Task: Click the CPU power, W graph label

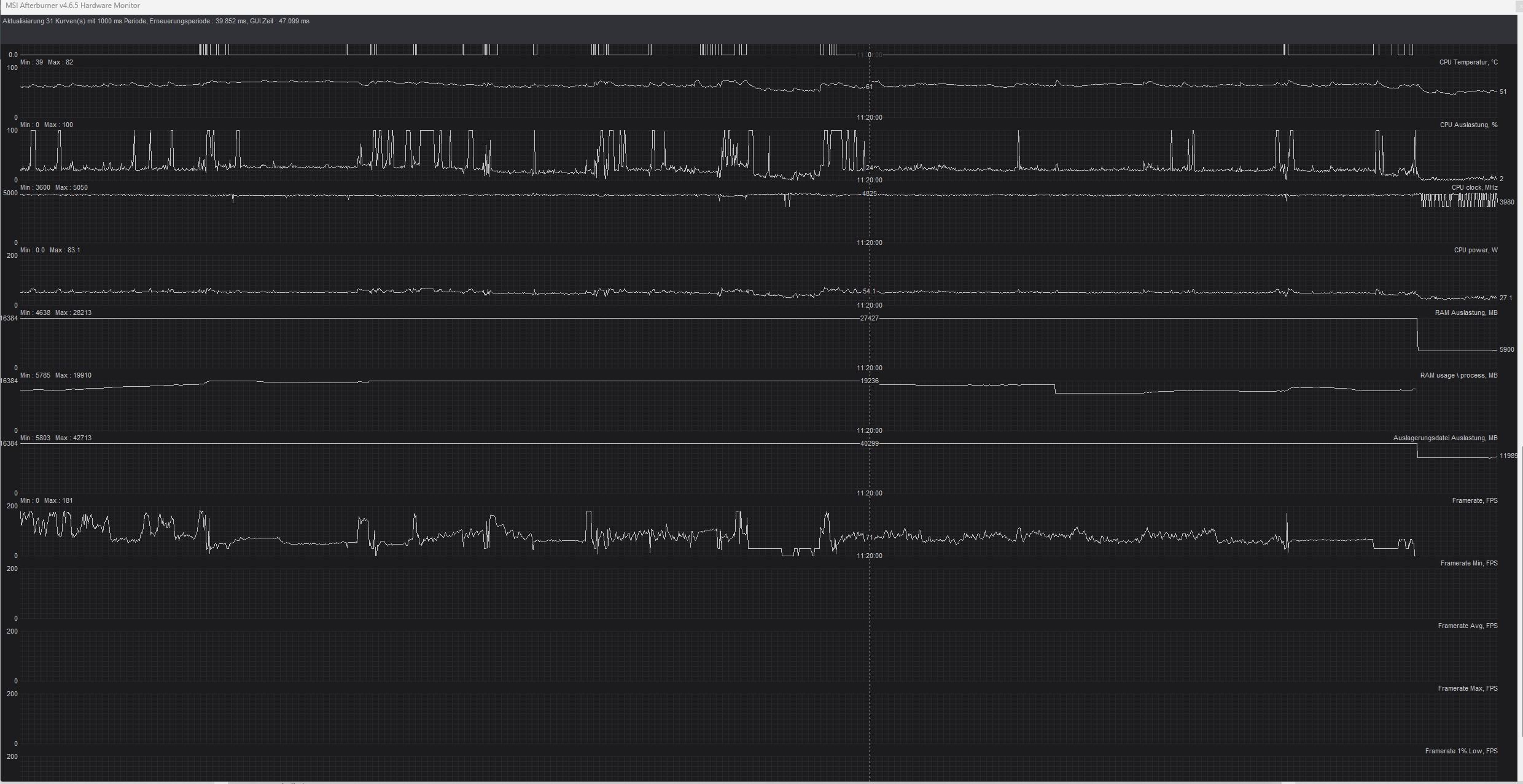Action: [1475, 250]
